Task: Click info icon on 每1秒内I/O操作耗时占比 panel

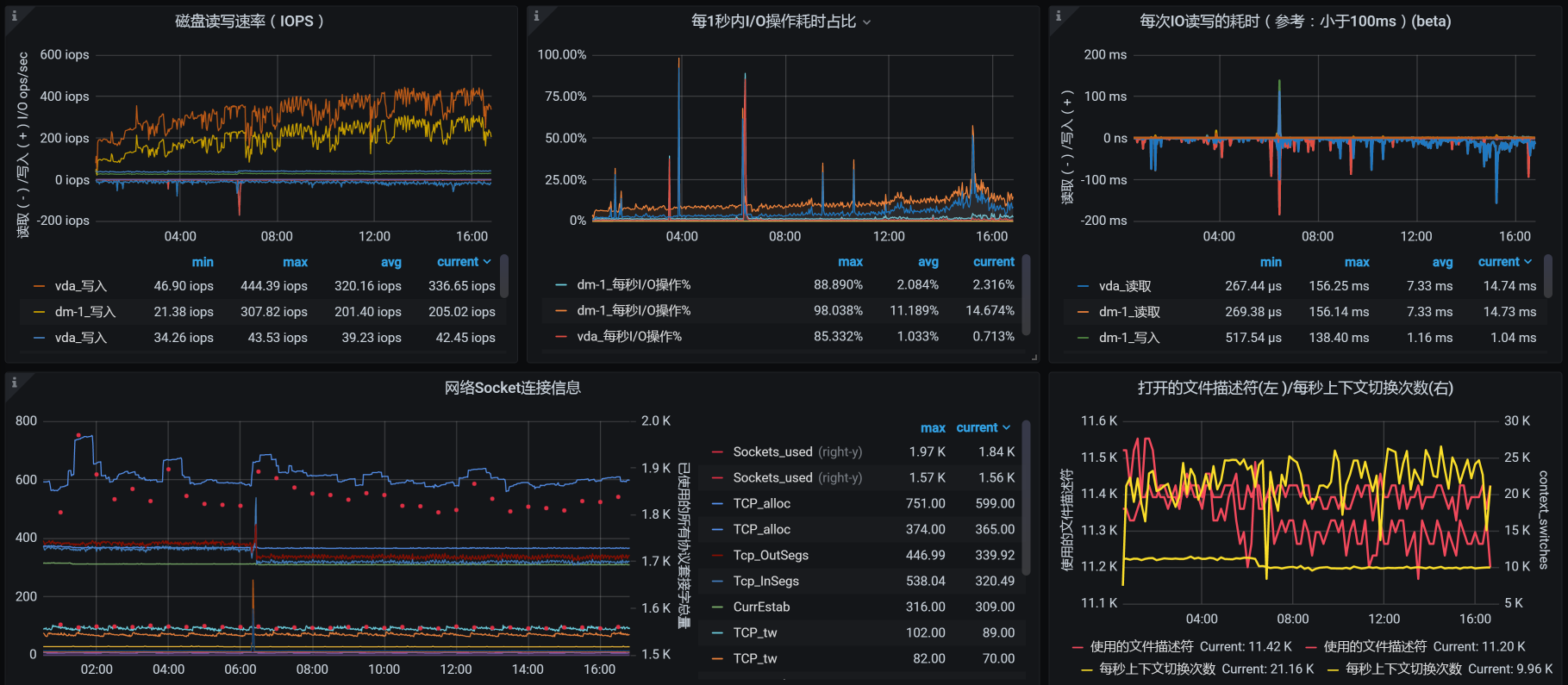Action: (536, 16)
